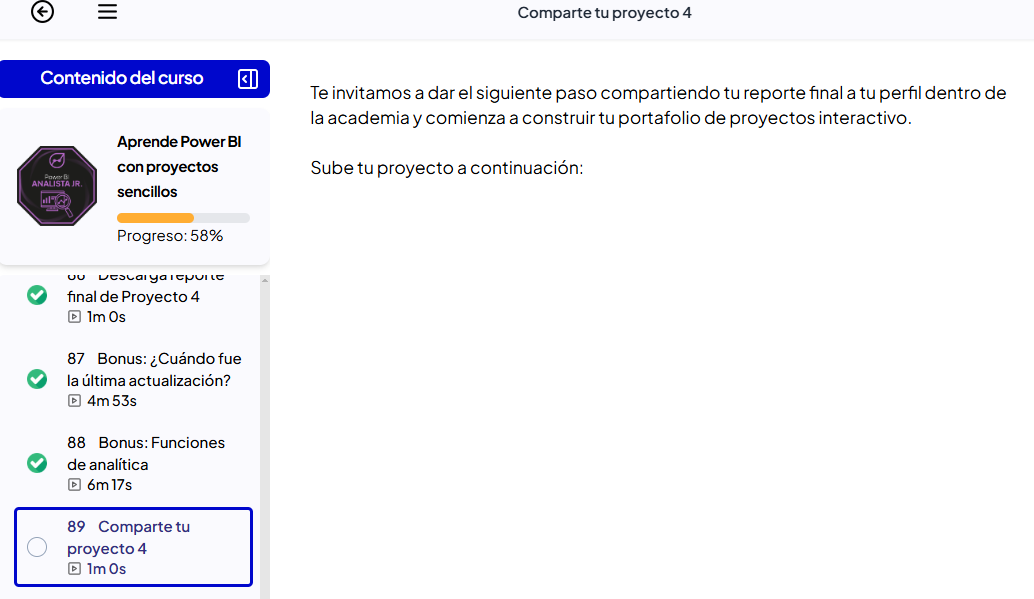The height and width of the screenshot is (599, 1034).
Task: Click green checkmark for Proyecto 4 download lesson
Action: pos(37,295)
